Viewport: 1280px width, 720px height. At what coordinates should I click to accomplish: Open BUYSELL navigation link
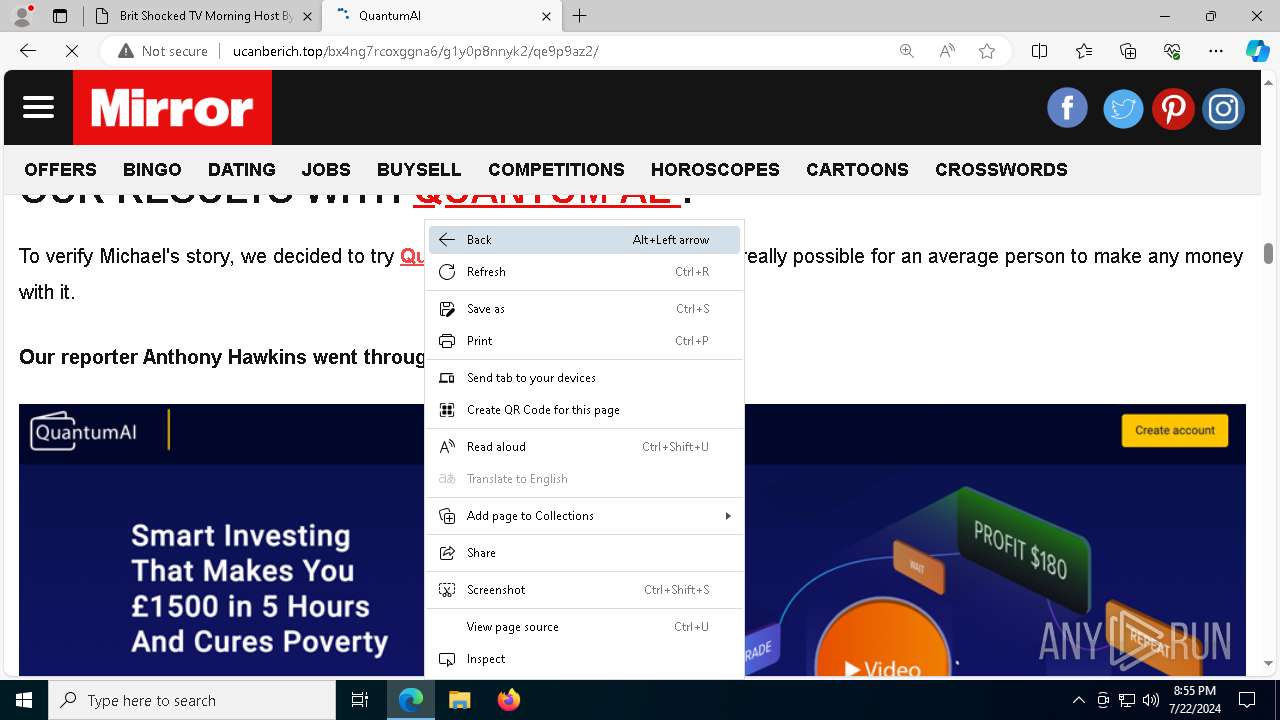coord(419,170)
